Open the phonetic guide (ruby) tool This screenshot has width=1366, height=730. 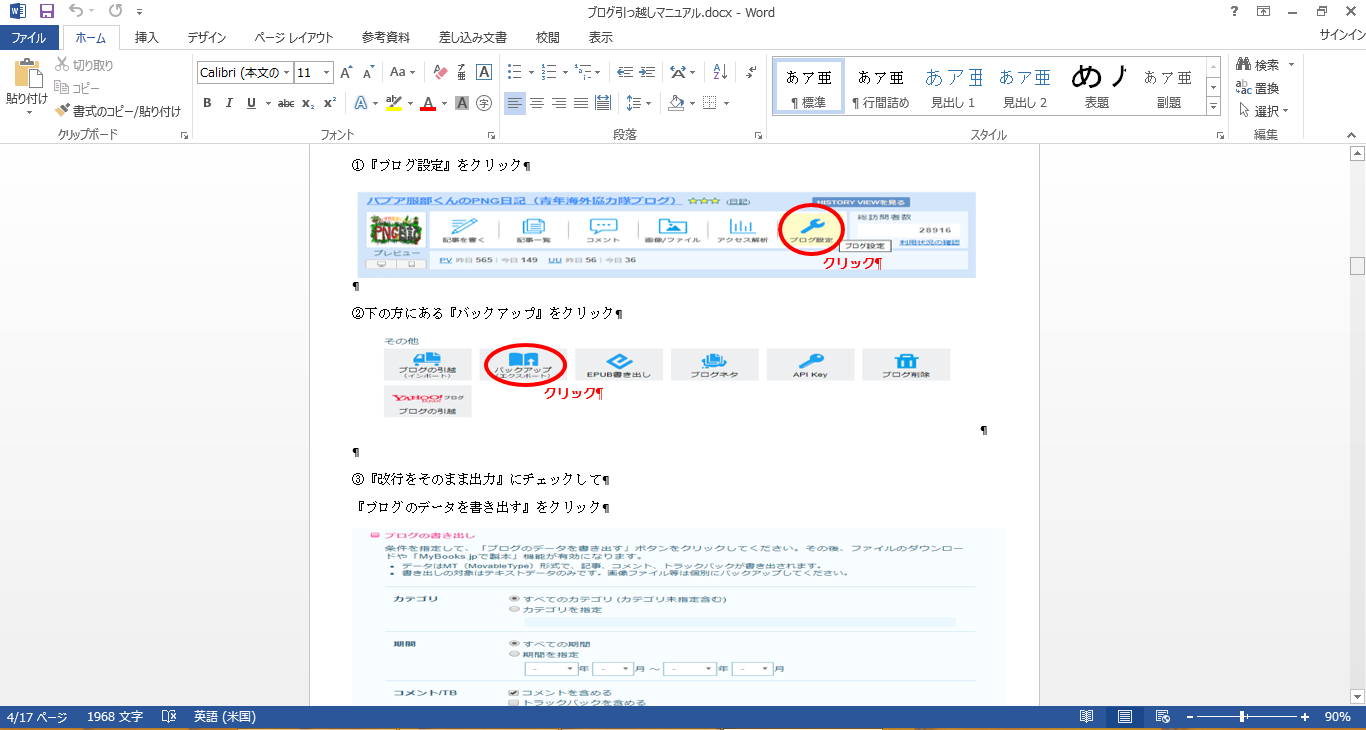point(462,72)
